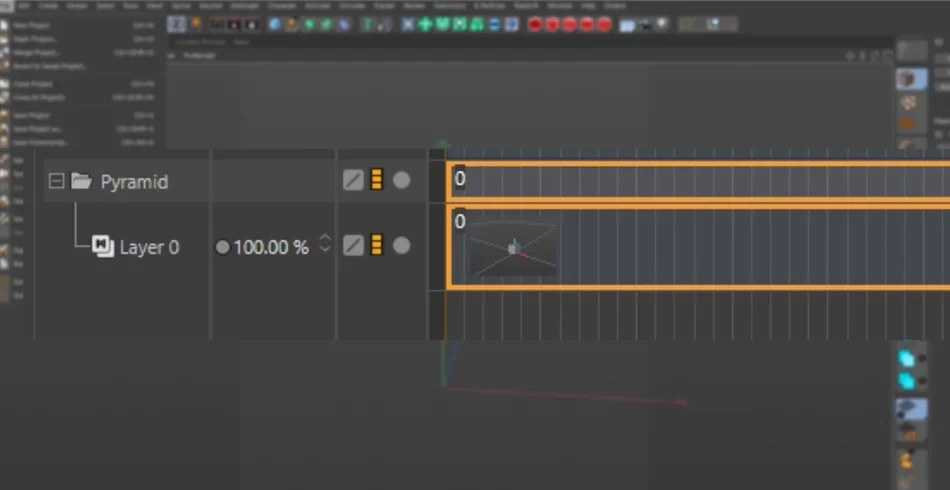Choose Save Incremental... from File menu
Screen dimensions: 950x490
tap(40, 142)
